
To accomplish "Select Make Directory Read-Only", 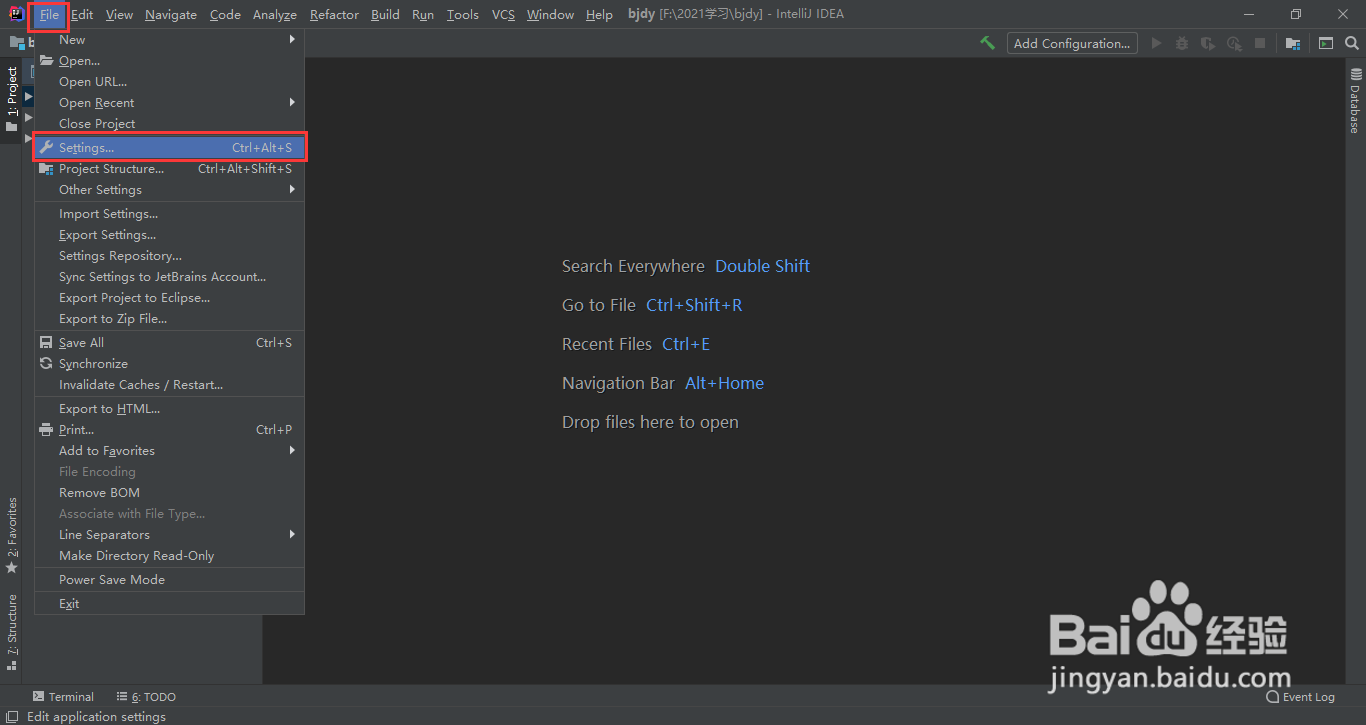I will [169, 556].
